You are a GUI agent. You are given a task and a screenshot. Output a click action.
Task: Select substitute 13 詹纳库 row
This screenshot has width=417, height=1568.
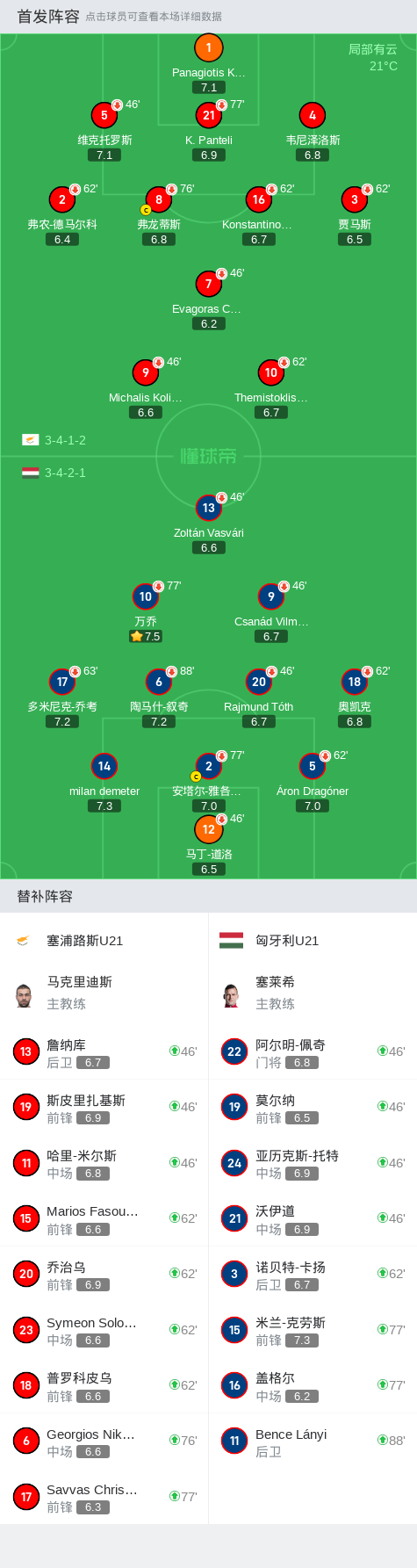[104, 1052]
